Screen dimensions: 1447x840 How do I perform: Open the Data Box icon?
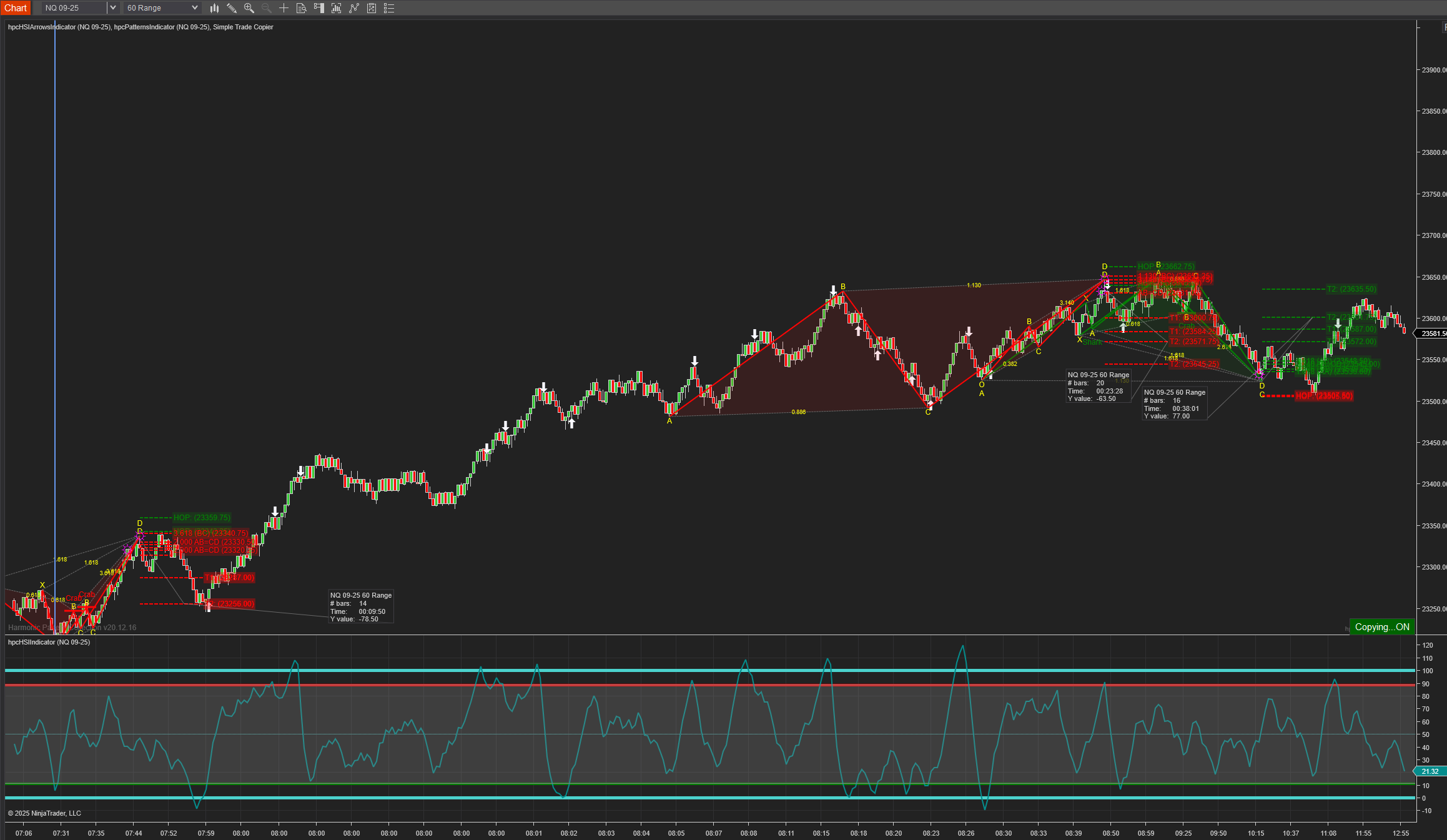point(301,8)
